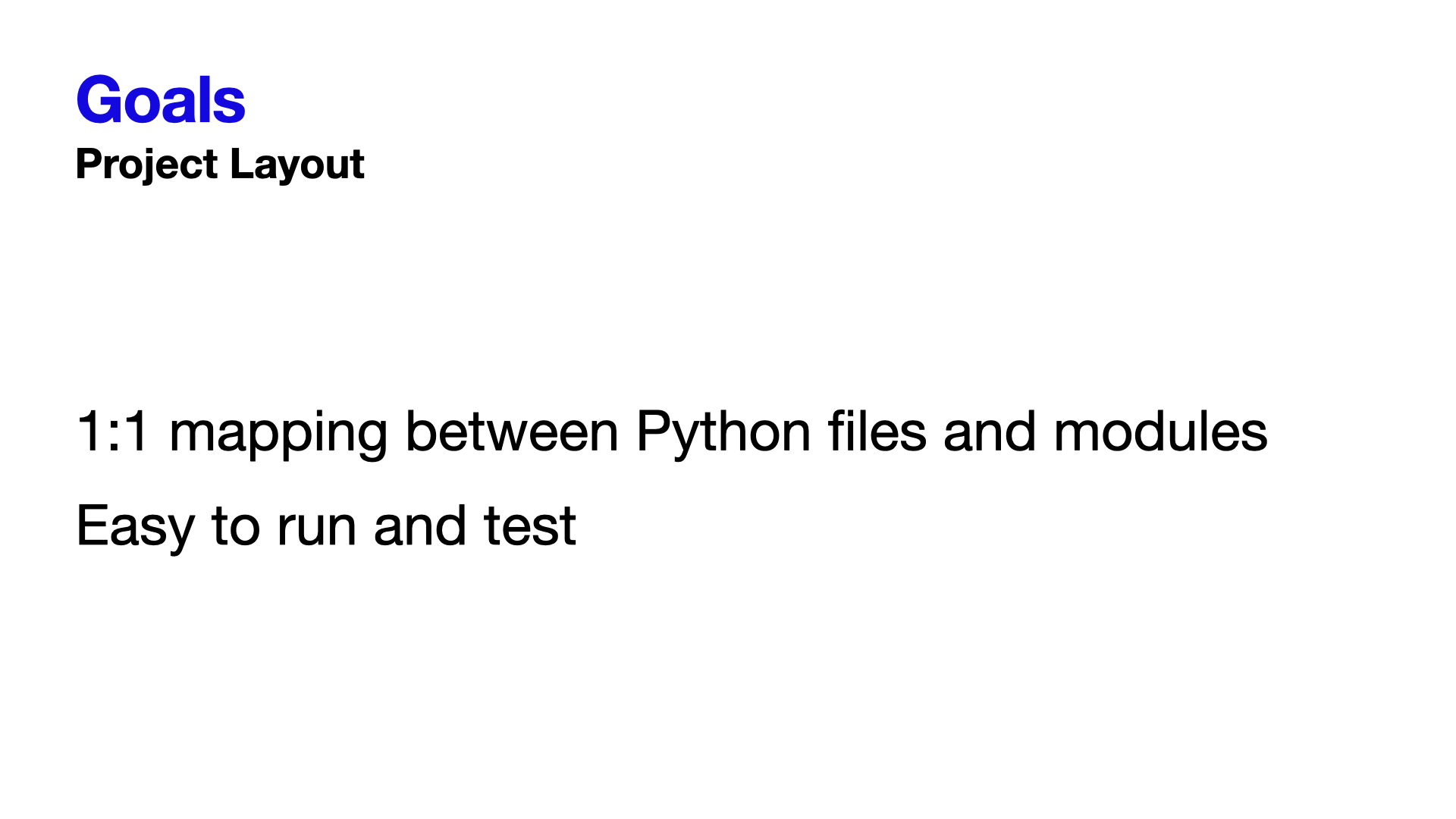Image resolution: width=1456 pixels, height=819 pixels.
Task: Click the word 'to' after Easy
Action: (x=236, y=526)
